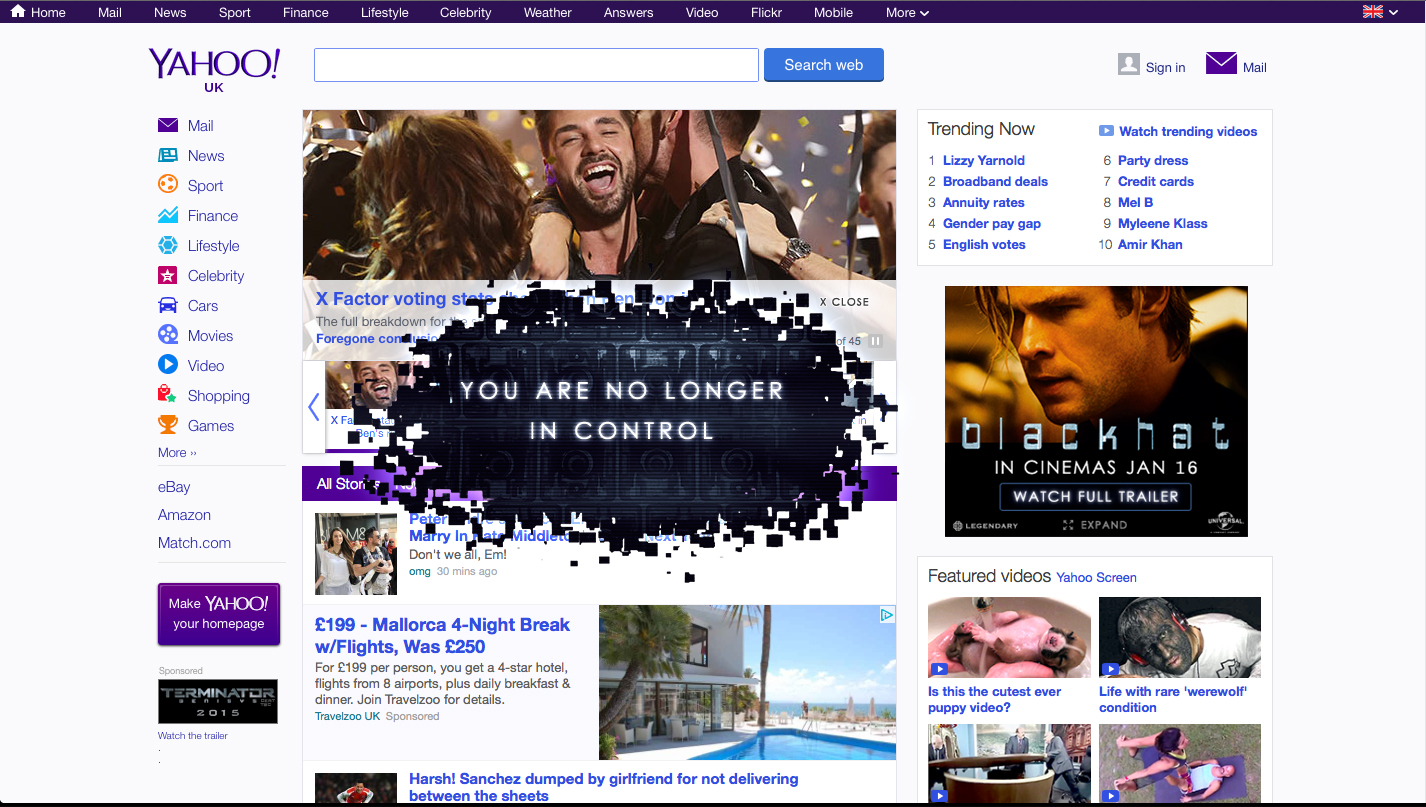The image size is (1426, 807).
Task: Open Finance in the top navigation bar
Action: click(x=306, y=12)
